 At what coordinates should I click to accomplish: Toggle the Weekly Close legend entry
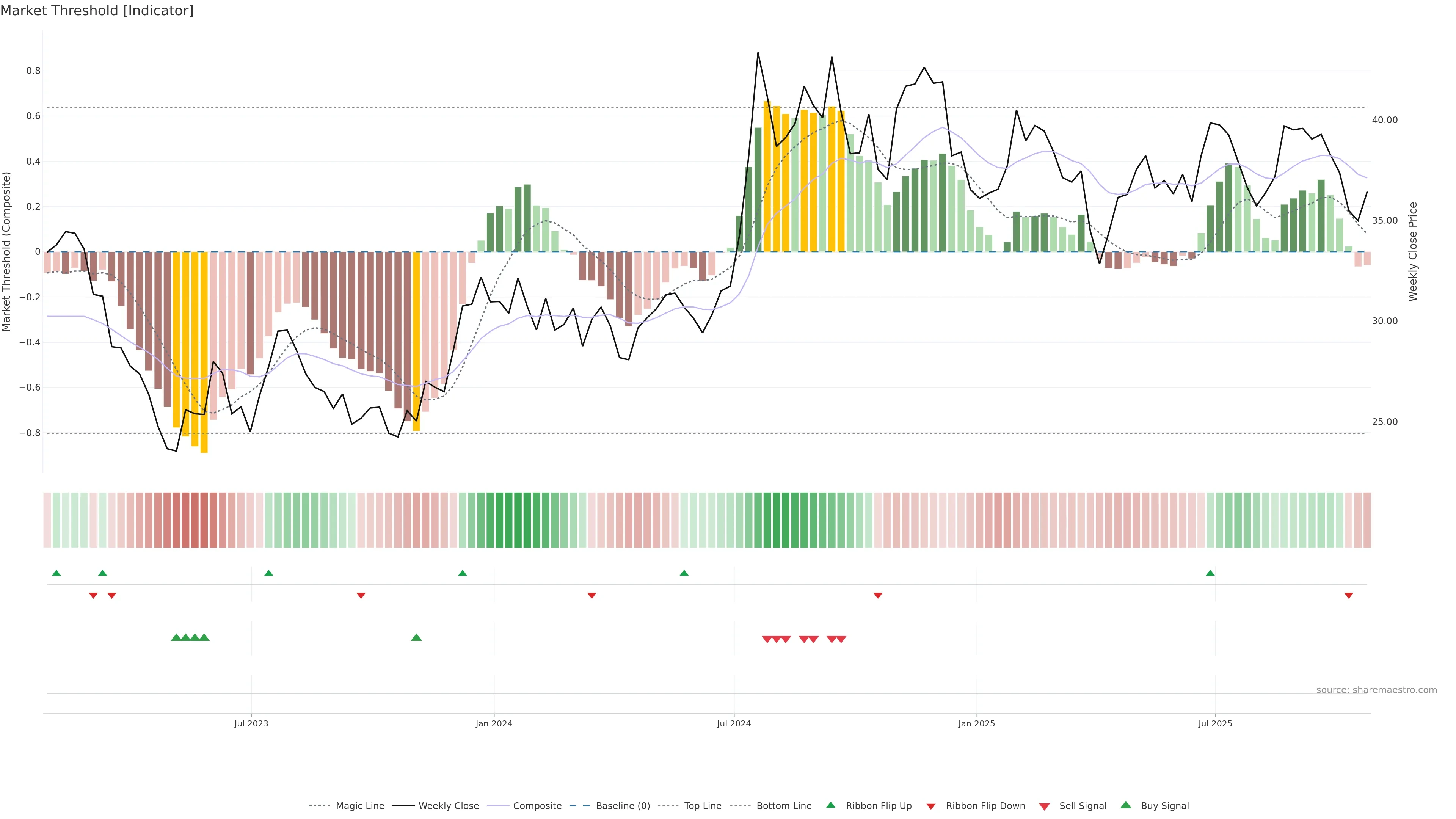(x=448, y=806)
